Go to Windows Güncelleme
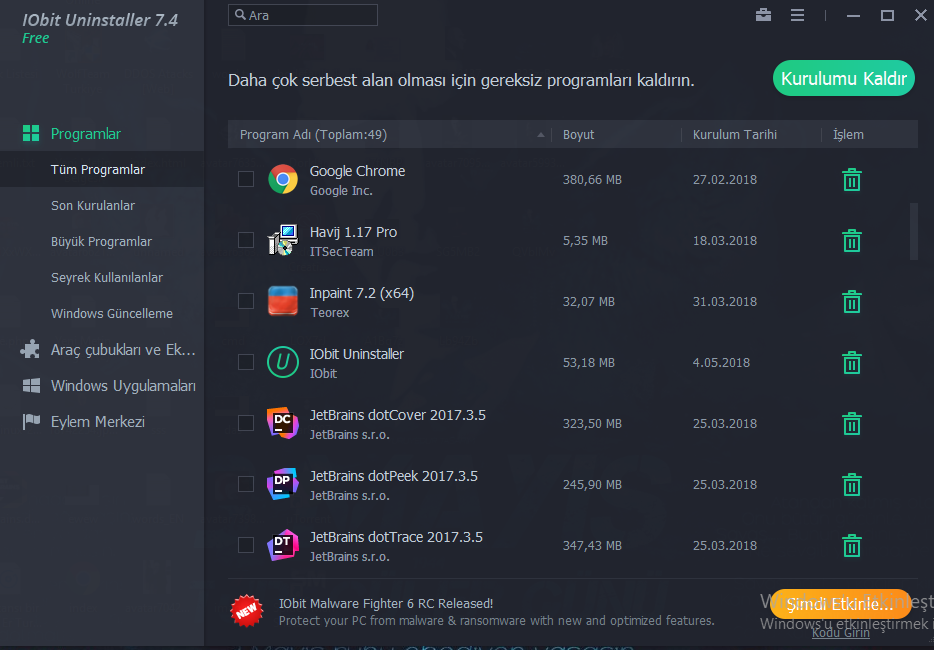 tap(112, 313)
